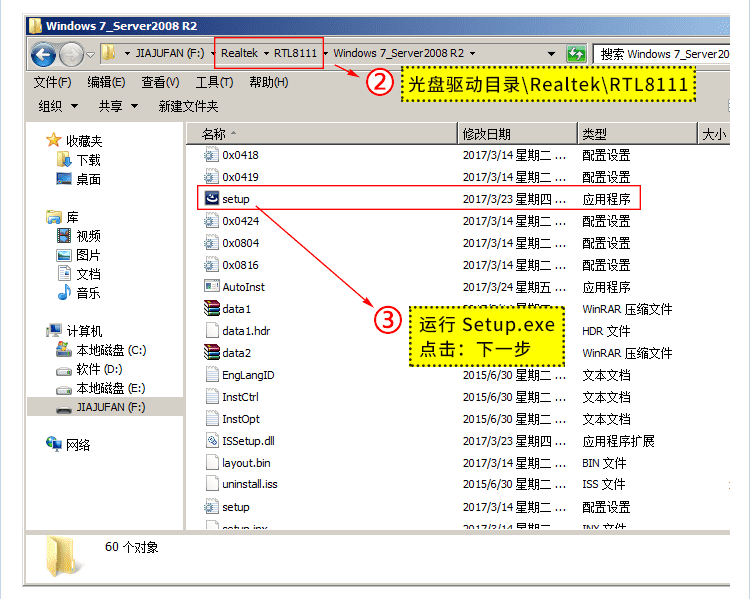Open the recent locations dropdown beside Forward
This screenshot has width=750, height=599.
click(x=91, y=55)
